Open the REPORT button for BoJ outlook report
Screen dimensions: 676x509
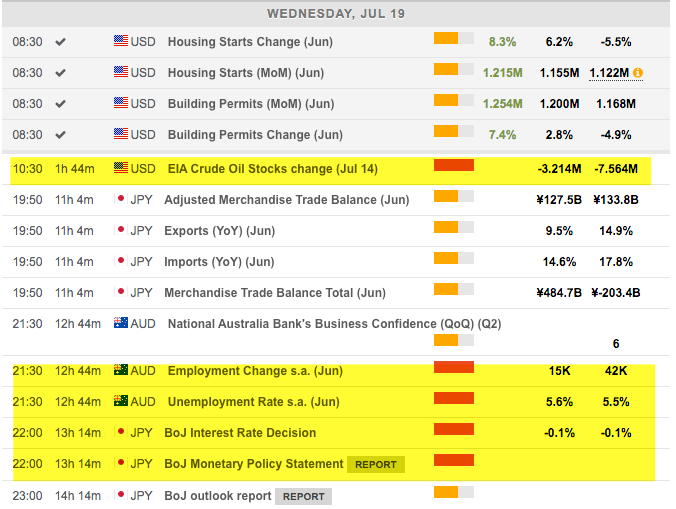(x=304, y=497)
